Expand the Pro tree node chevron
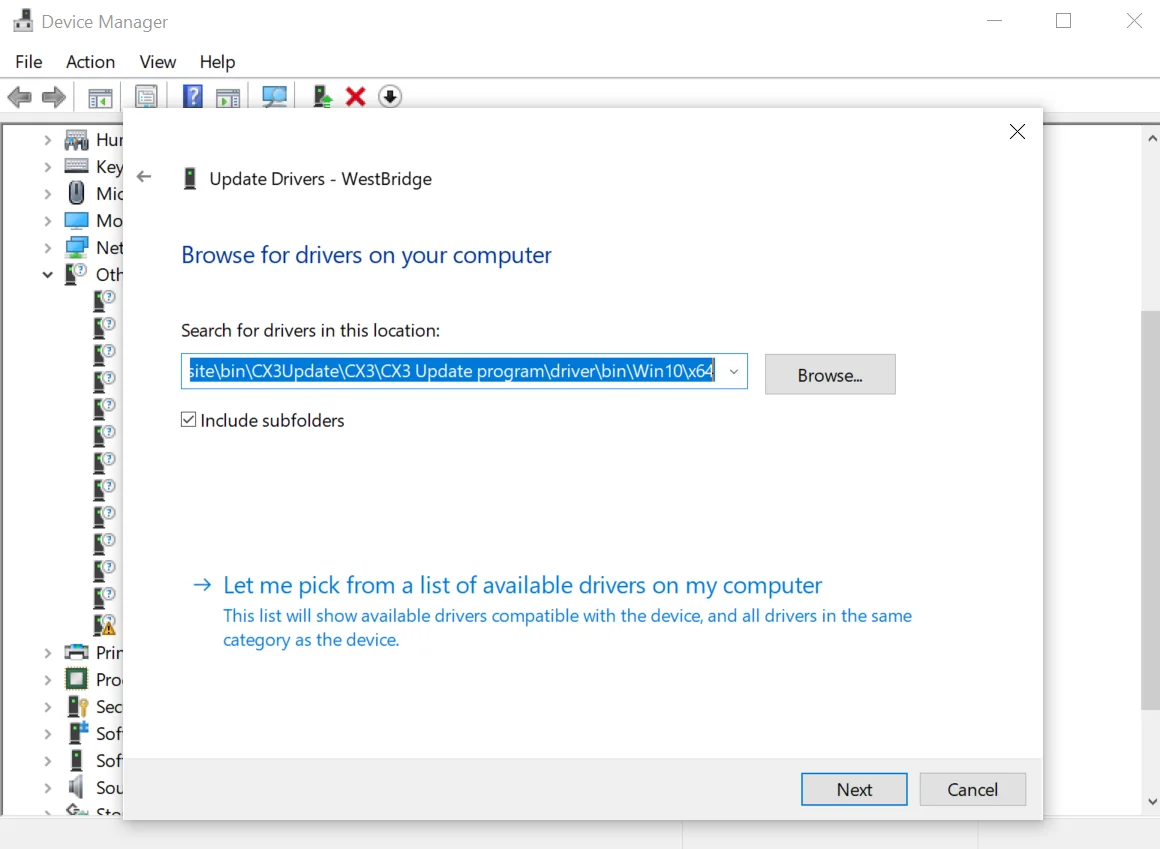This screenshot has height=849, width=1160. click(x=47, y=680)
